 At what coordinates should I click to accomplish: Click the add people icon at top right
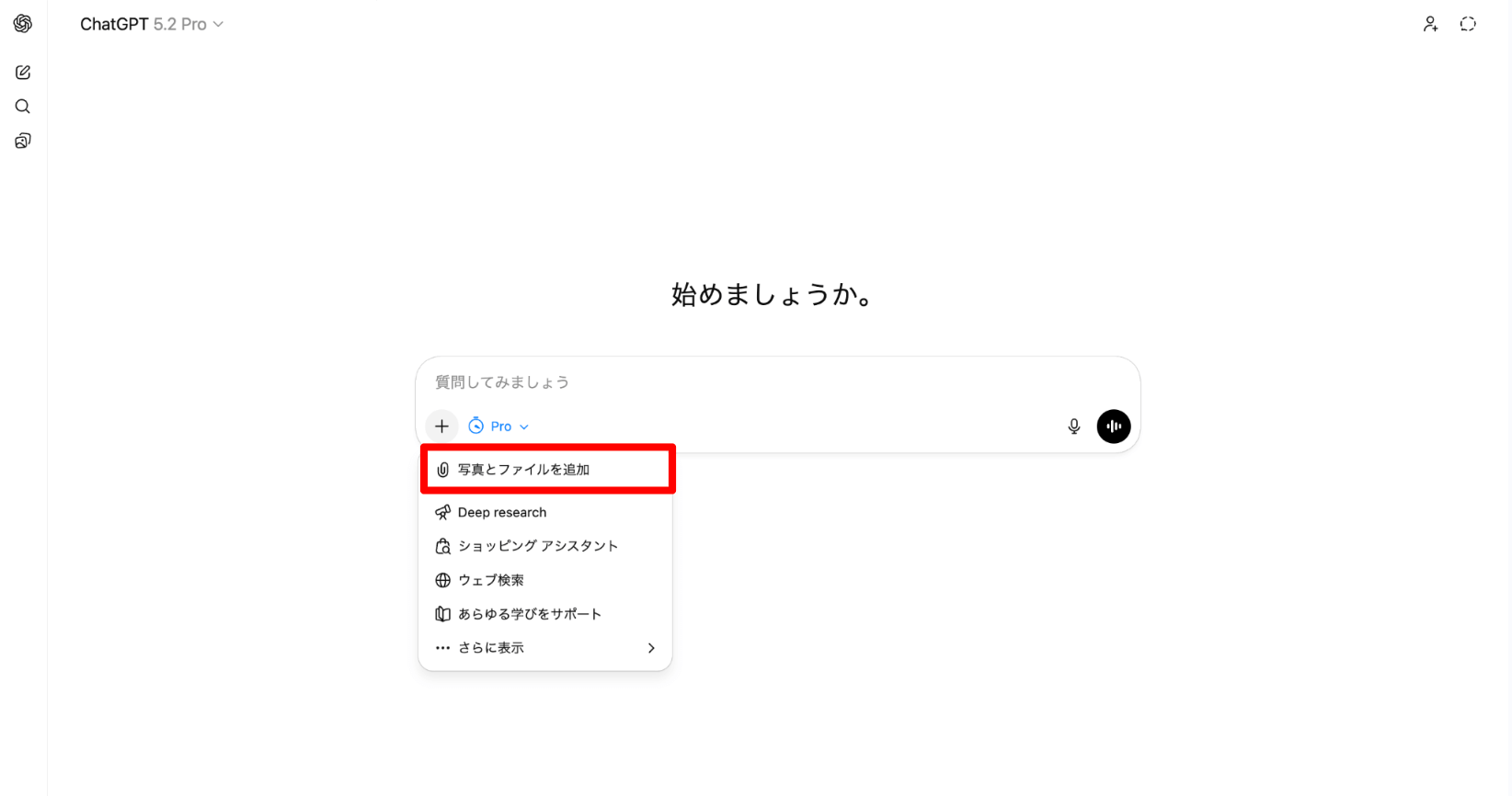pyautogui.click(x=1430, y=24)
